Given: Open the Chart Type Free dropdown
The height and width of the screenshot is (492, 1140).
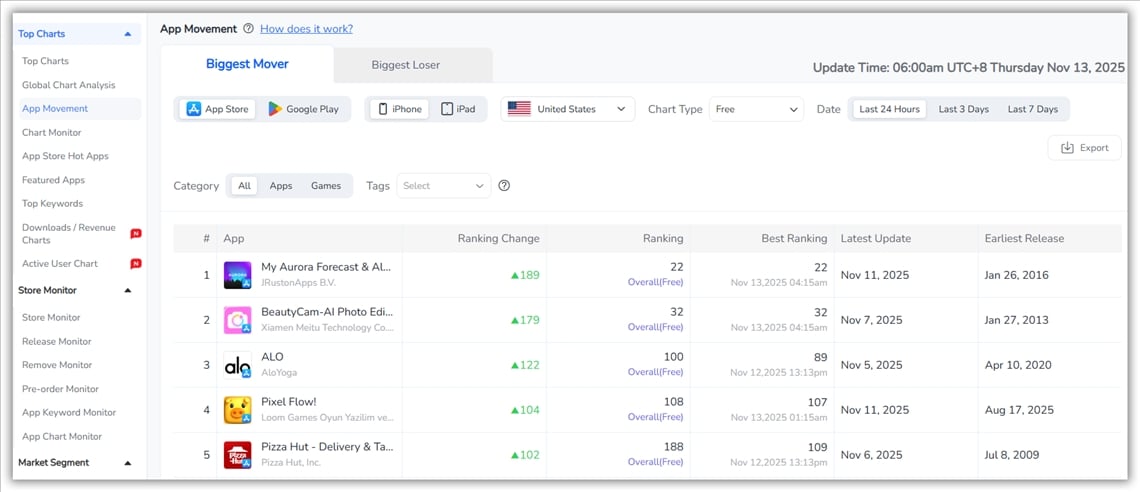Looking at the screenshot, I should coord(756,109).
